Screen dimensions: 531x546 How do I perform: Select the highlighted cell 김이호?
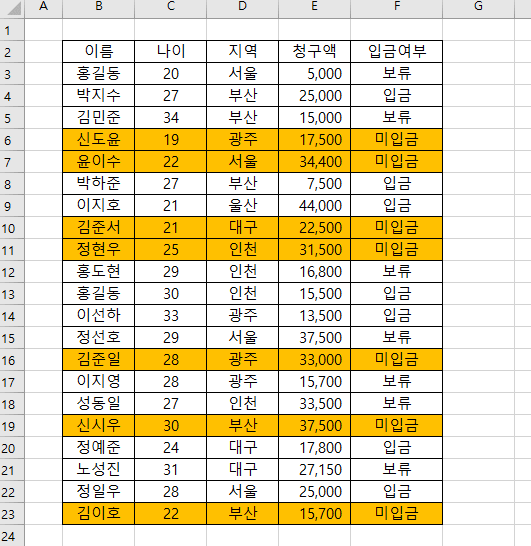99,514
